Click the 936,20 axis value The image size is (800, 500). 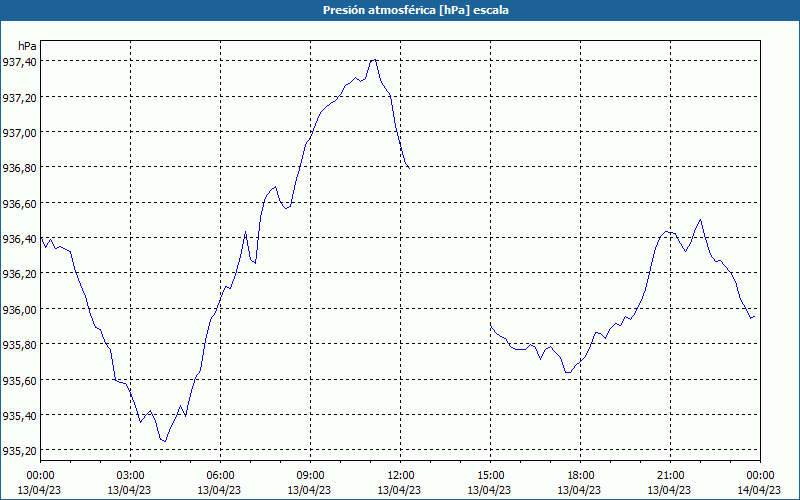click(x=19, y=273)
